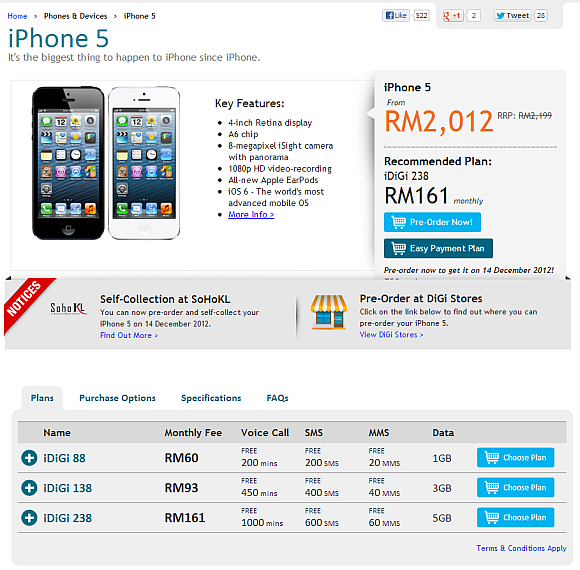Open the FAQs tab
Image resolution: width=580 pixels, height=570 pixels.
277,398
